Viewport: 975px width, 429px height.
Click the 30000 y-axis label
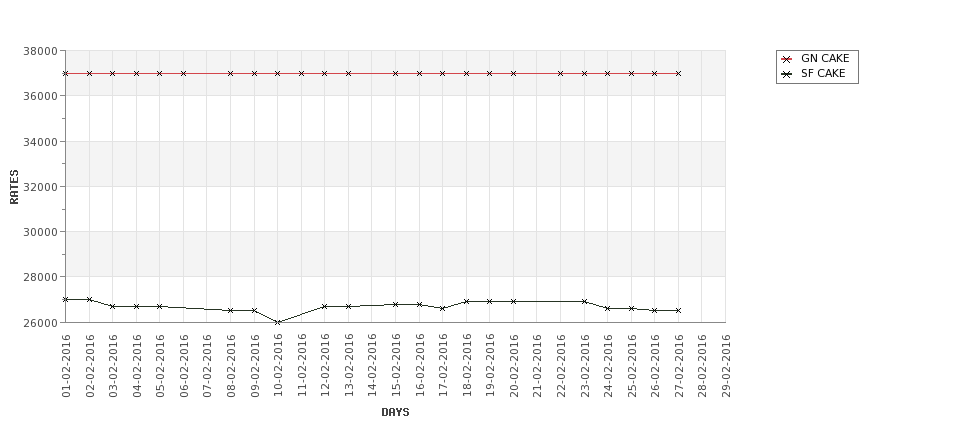coord(40,232)
